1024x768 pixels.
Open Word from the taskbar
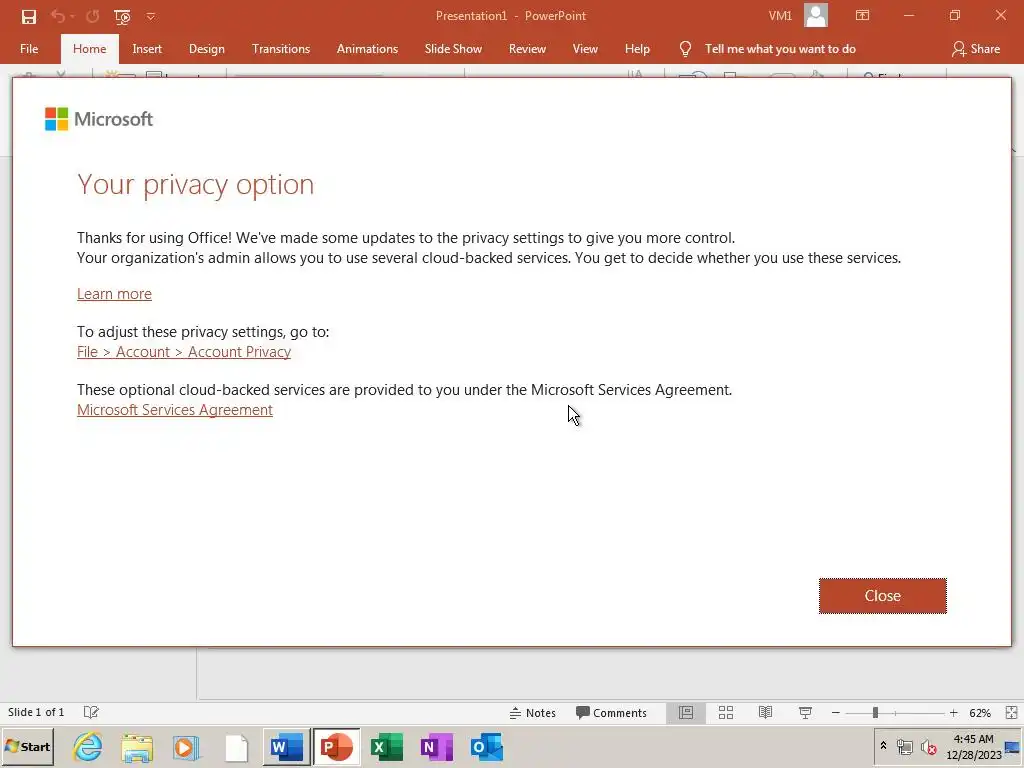pyautogui.click(x=287, y=747)
